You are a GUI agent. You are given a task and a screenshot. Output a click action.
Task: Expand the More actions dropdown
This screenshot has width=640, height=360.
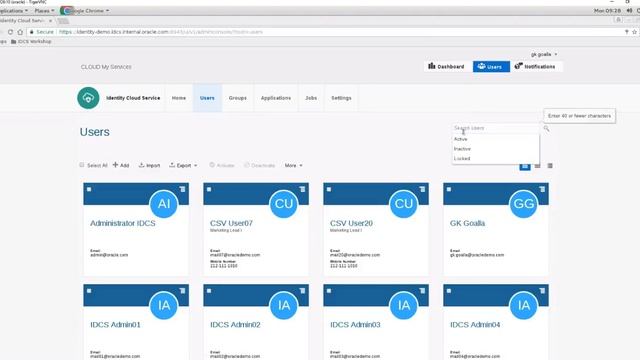(x=293, y=165)
